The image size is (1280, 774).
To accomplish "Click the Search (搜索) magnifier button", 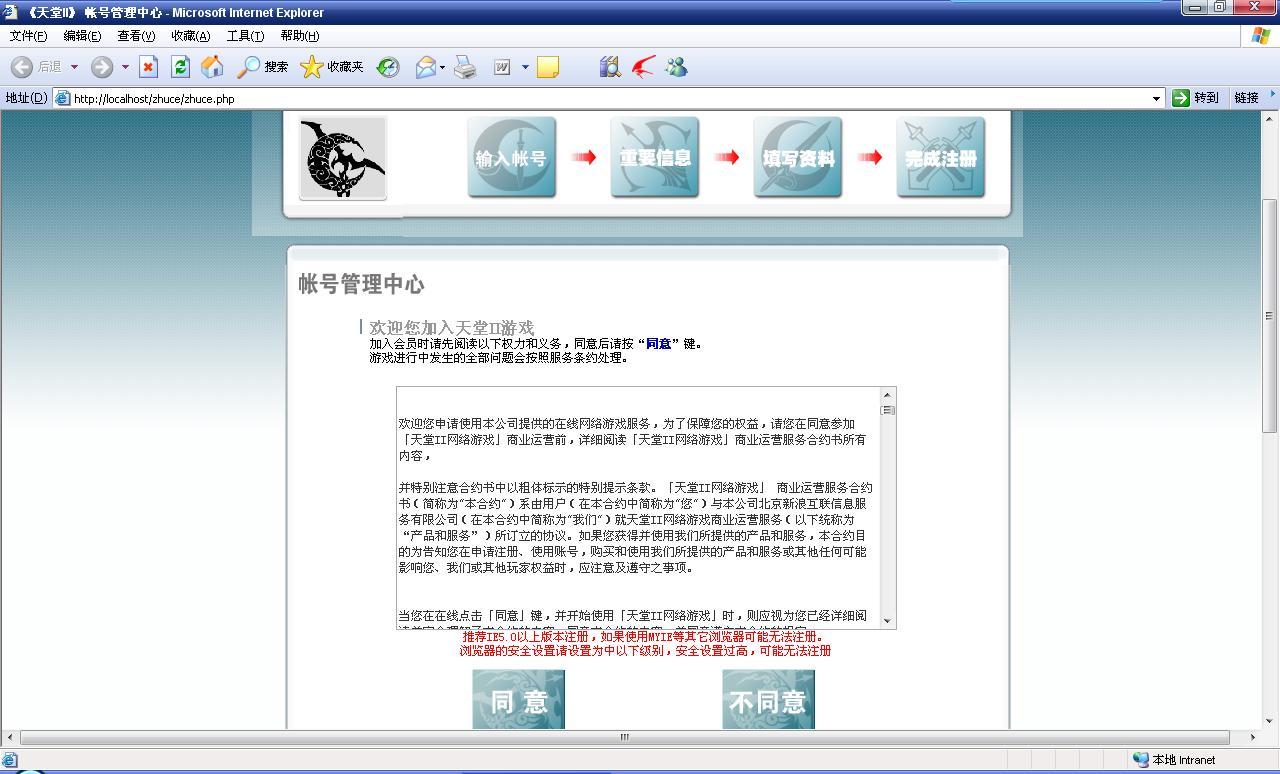I will tap(262, 67).
